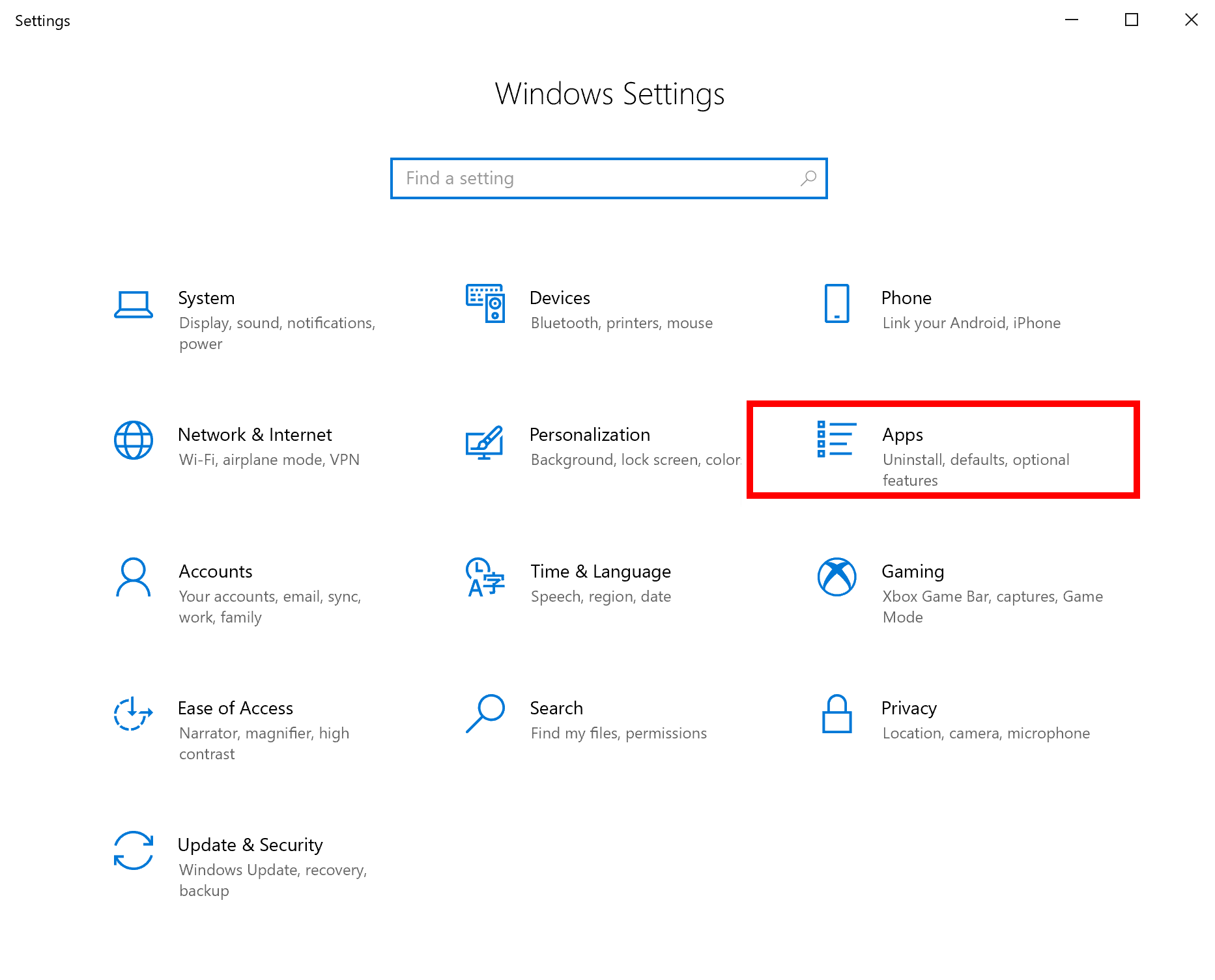Open the Ease of Access icon
1215x980 pixels.
click(134, 714)
